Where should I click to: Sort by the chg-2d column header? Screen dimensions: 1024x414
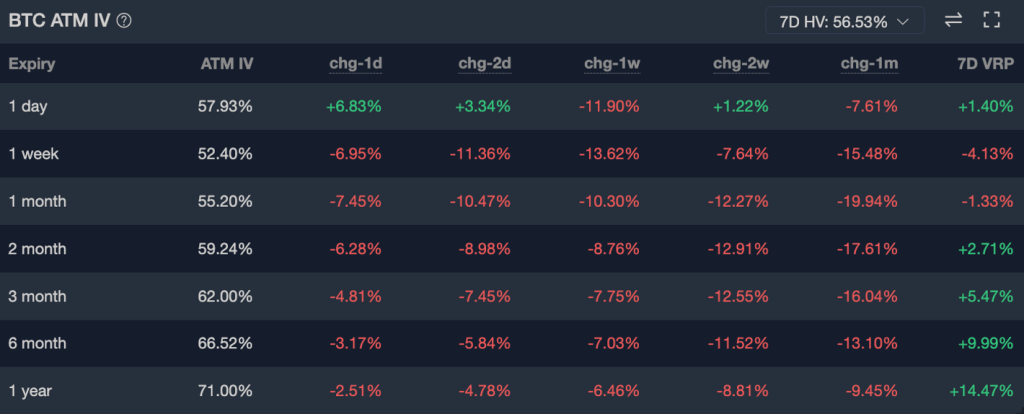[485, 64]
